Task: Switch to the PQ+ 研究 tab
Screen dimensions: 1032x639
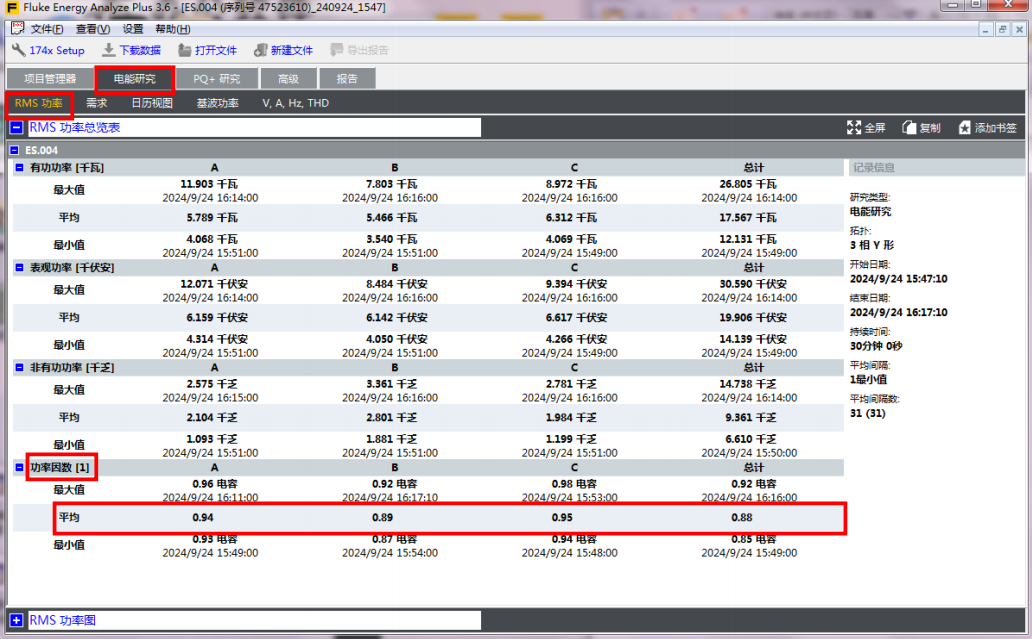Action: click(x=216, y=79)
